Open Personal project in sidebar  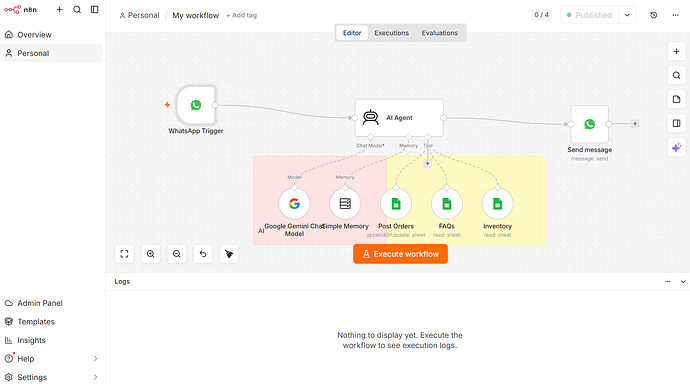click(51, 53)
